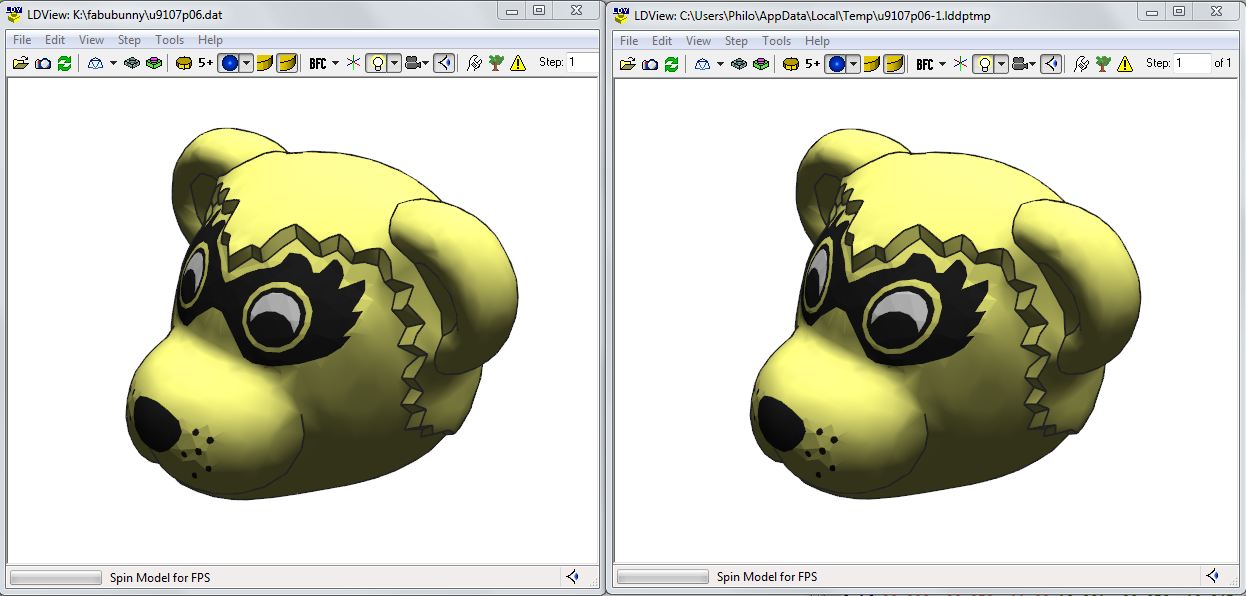The image size is (1246, 596).
Task: Click the Step number field in left window
Action: tap(583, 62)
